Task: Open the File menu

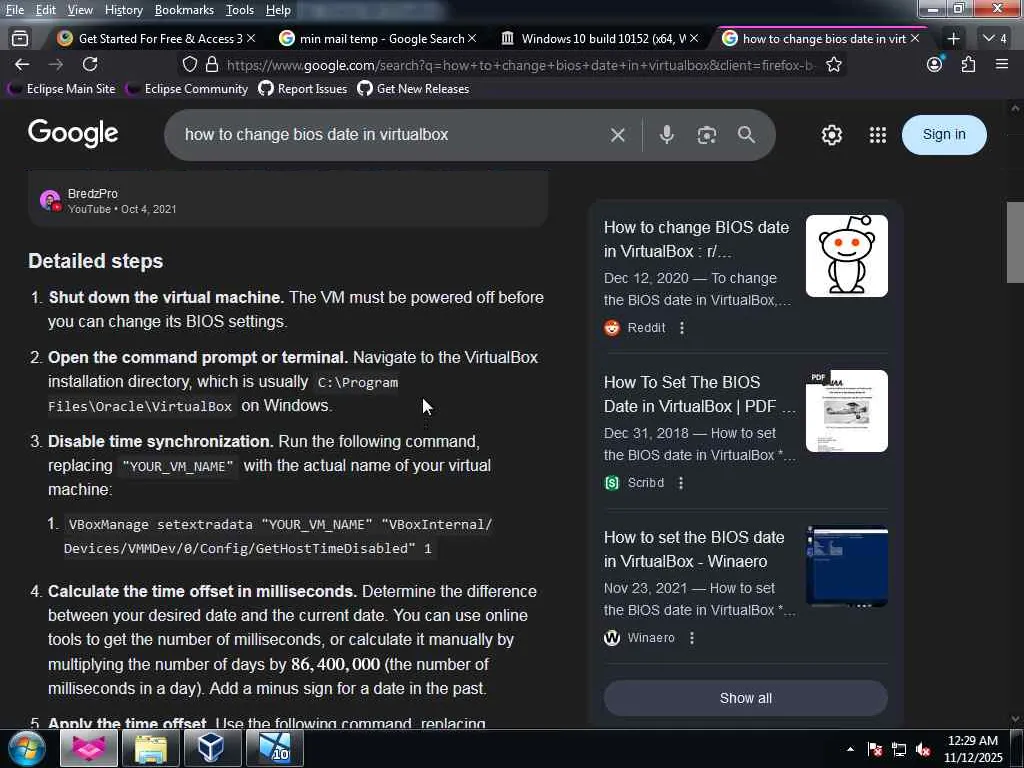Action: pos(14,10)
